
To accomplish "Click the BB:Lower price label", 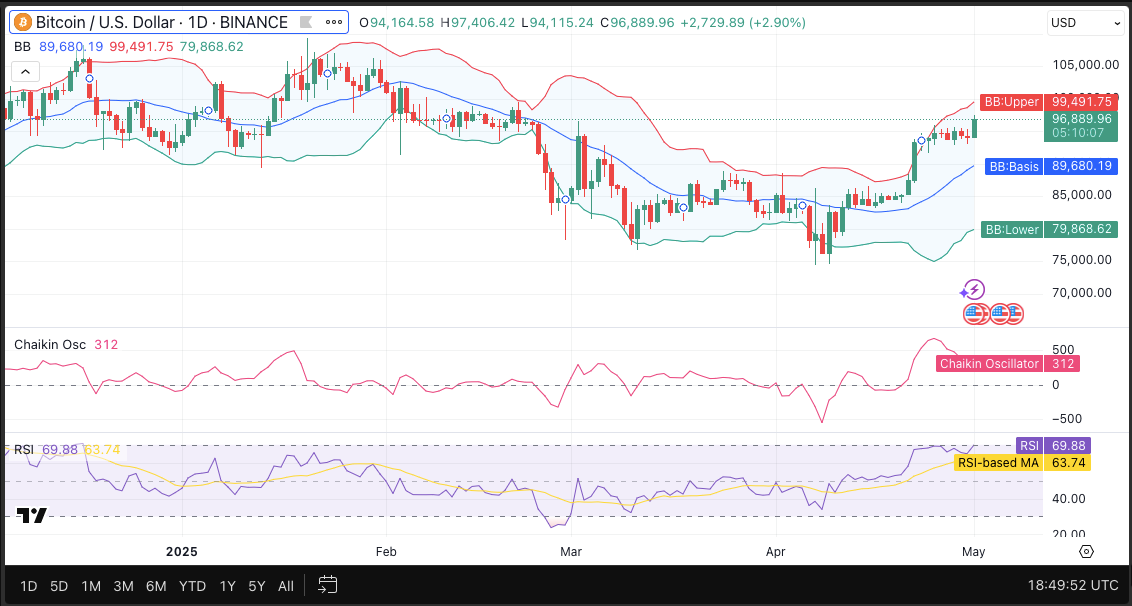I will pos(1011,230).
